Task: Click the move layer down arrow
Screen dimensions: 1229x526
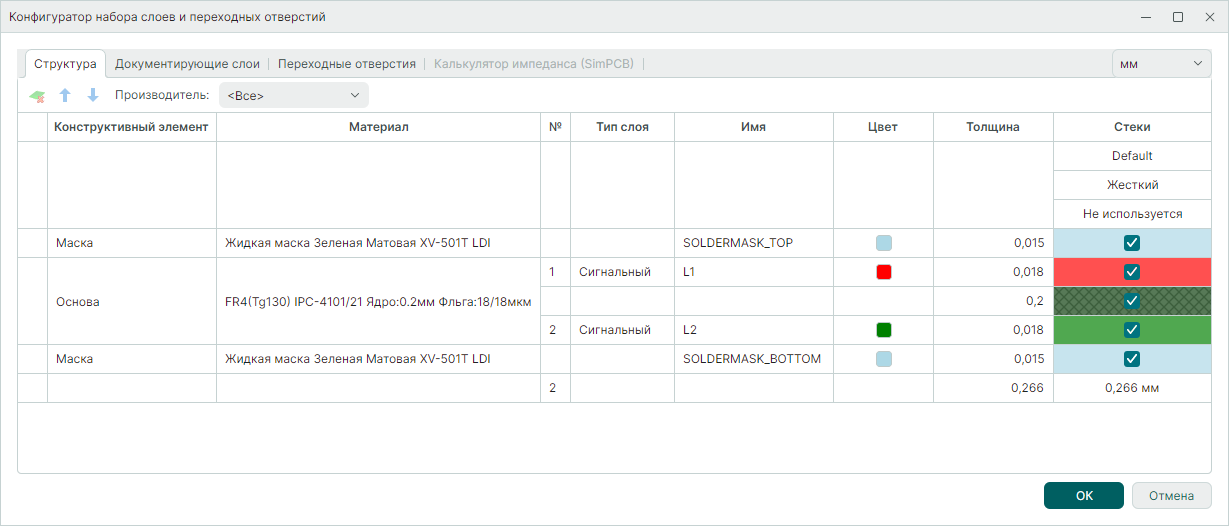Action: (93, 96)
